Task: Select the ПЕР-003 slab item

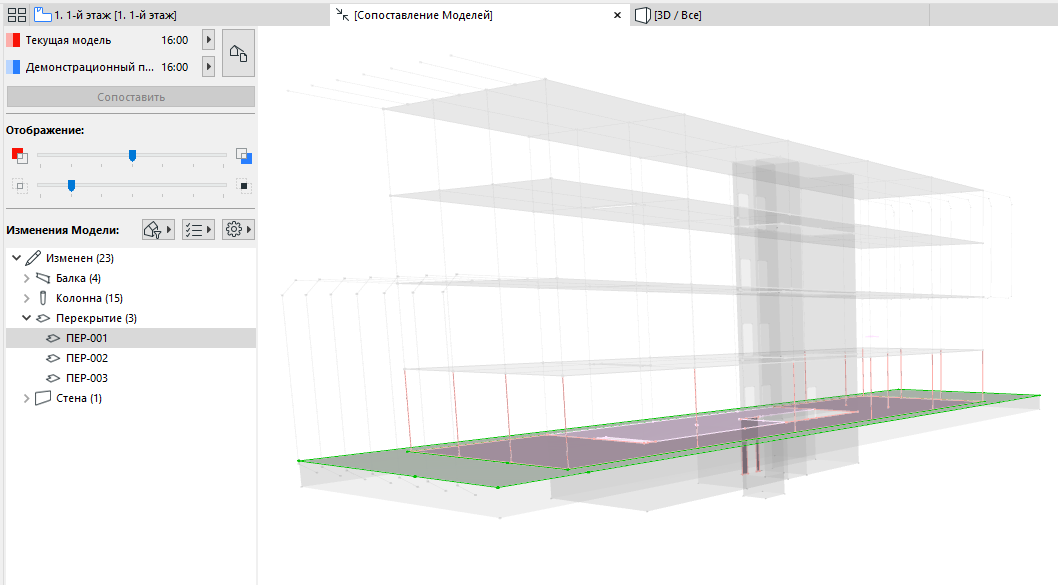Action: coord(131,378)
